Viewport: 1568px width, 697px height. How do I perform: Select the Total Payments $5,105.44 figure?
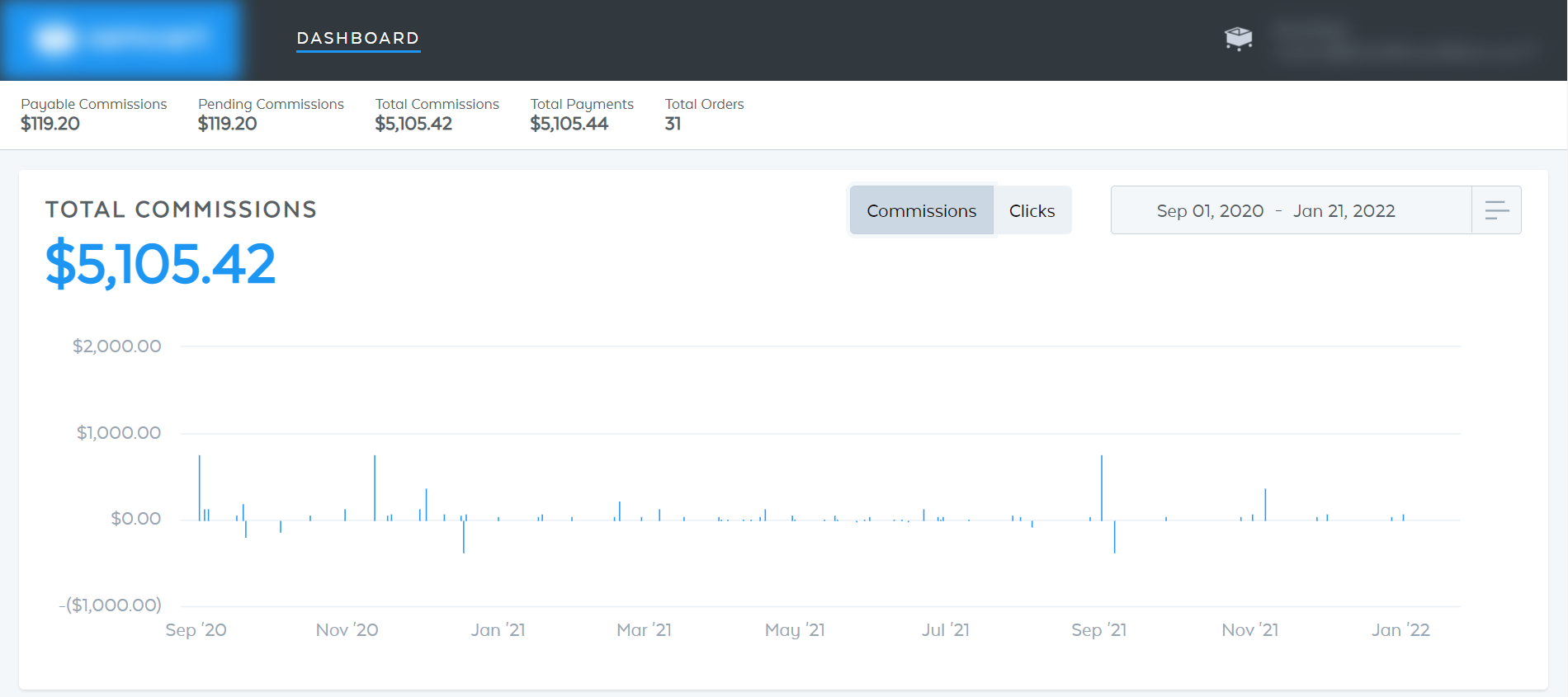[x=569, y=124]
